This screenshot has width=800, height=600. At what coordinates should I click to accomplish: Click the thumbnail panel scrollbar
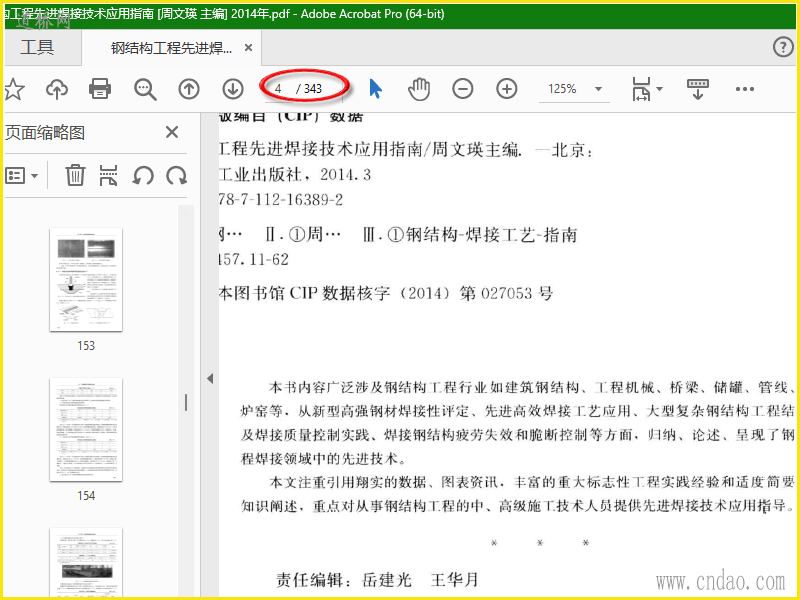186,402
